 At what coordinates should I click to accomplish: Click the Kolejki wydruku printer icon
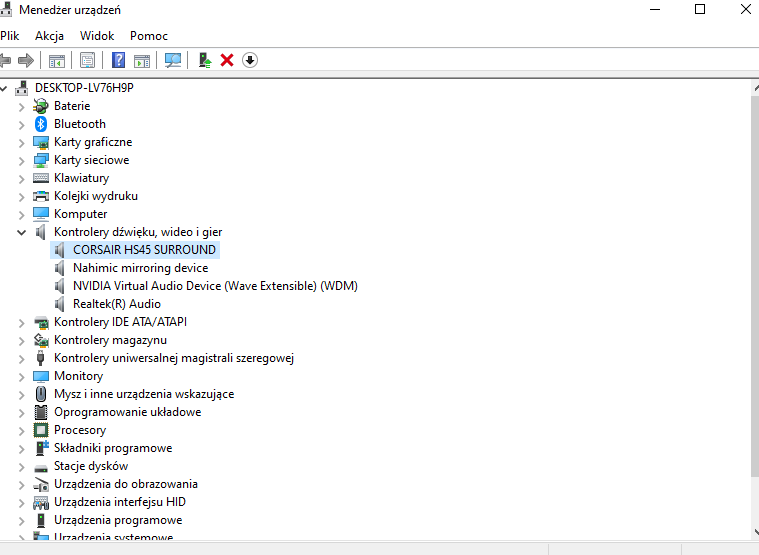(41, 196)
